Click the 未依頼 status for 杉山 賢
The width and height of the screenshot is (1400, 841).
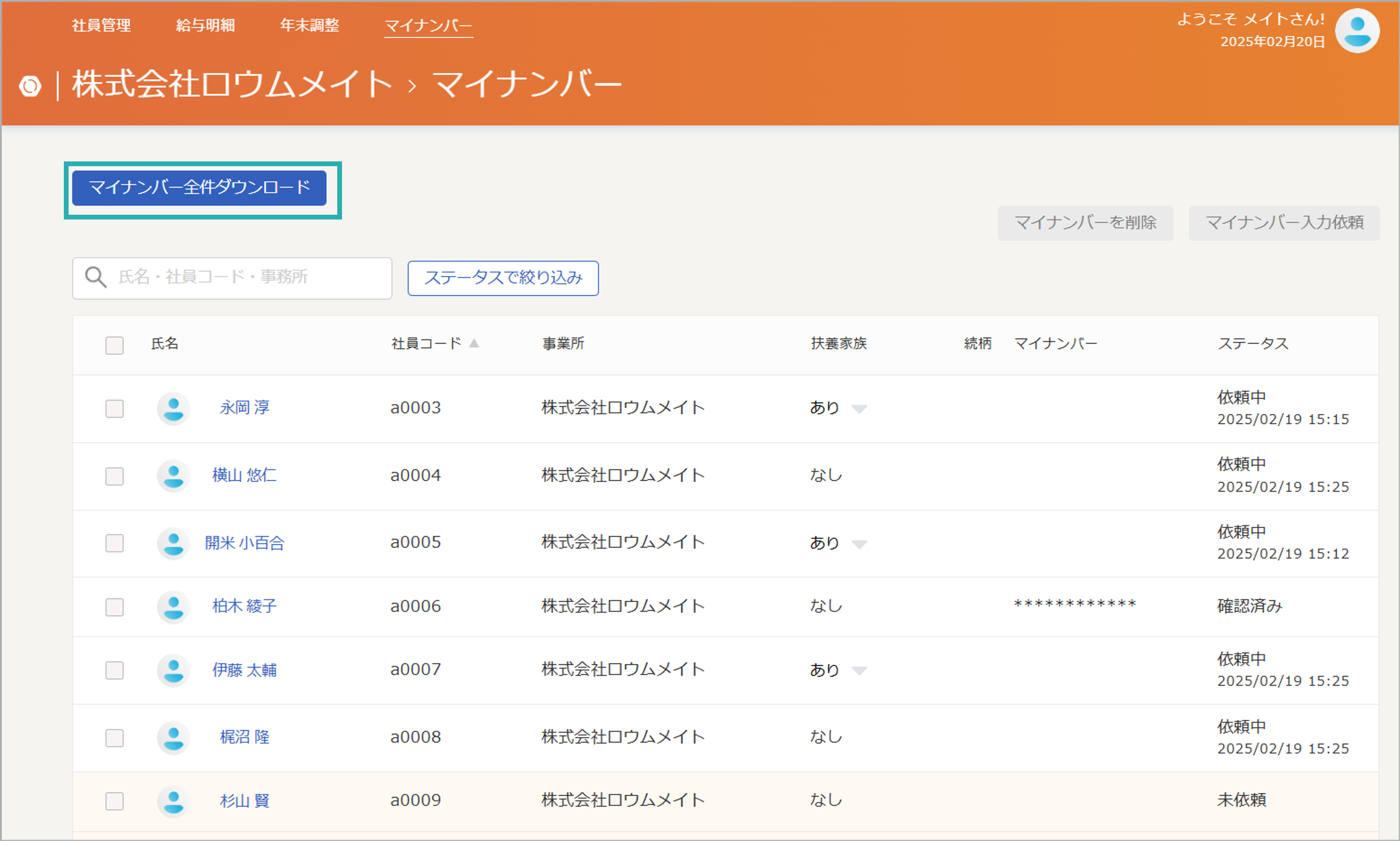pos(1241,800)
